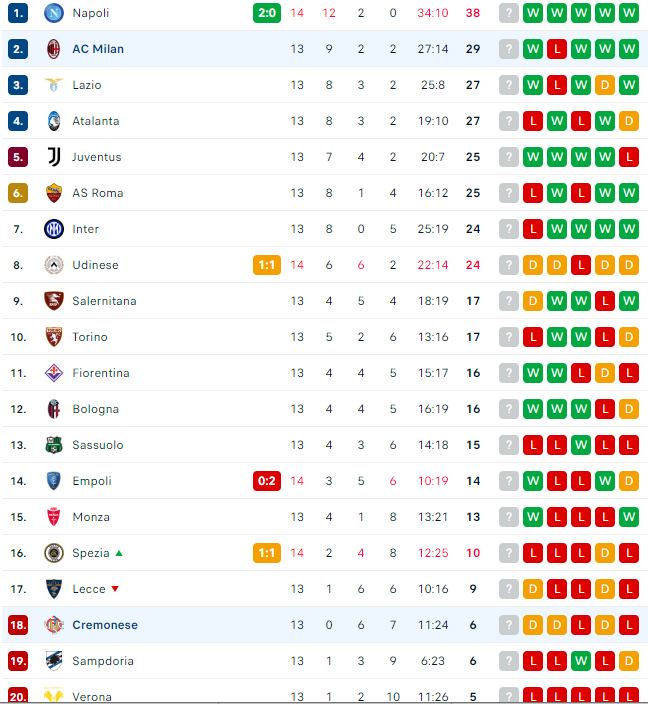
Task: Open the Cremonese team page
Action: pos(104,625)
